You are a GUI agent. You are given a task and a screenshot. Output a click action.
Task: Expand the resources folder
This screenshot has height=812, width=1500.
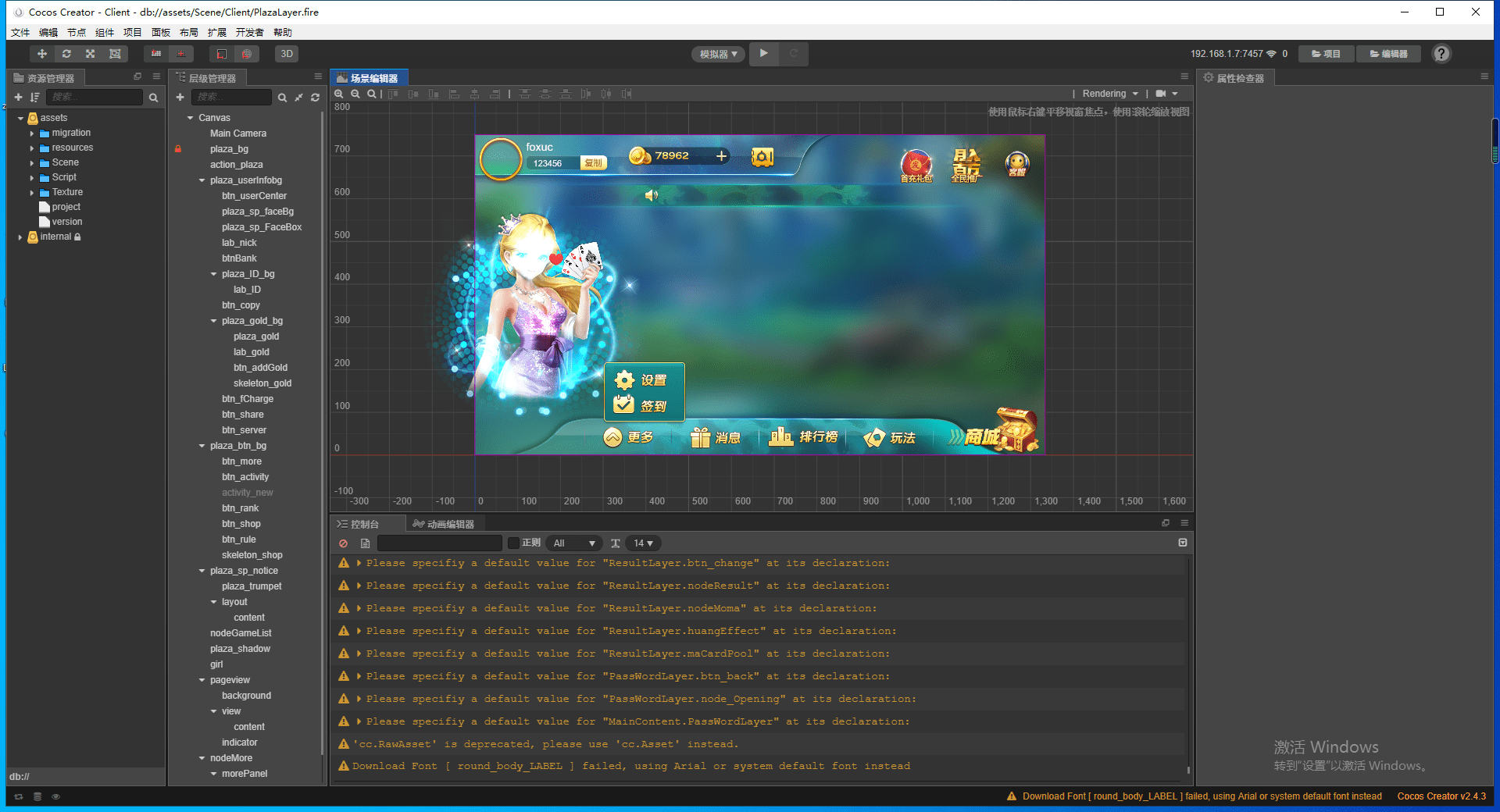32,148
